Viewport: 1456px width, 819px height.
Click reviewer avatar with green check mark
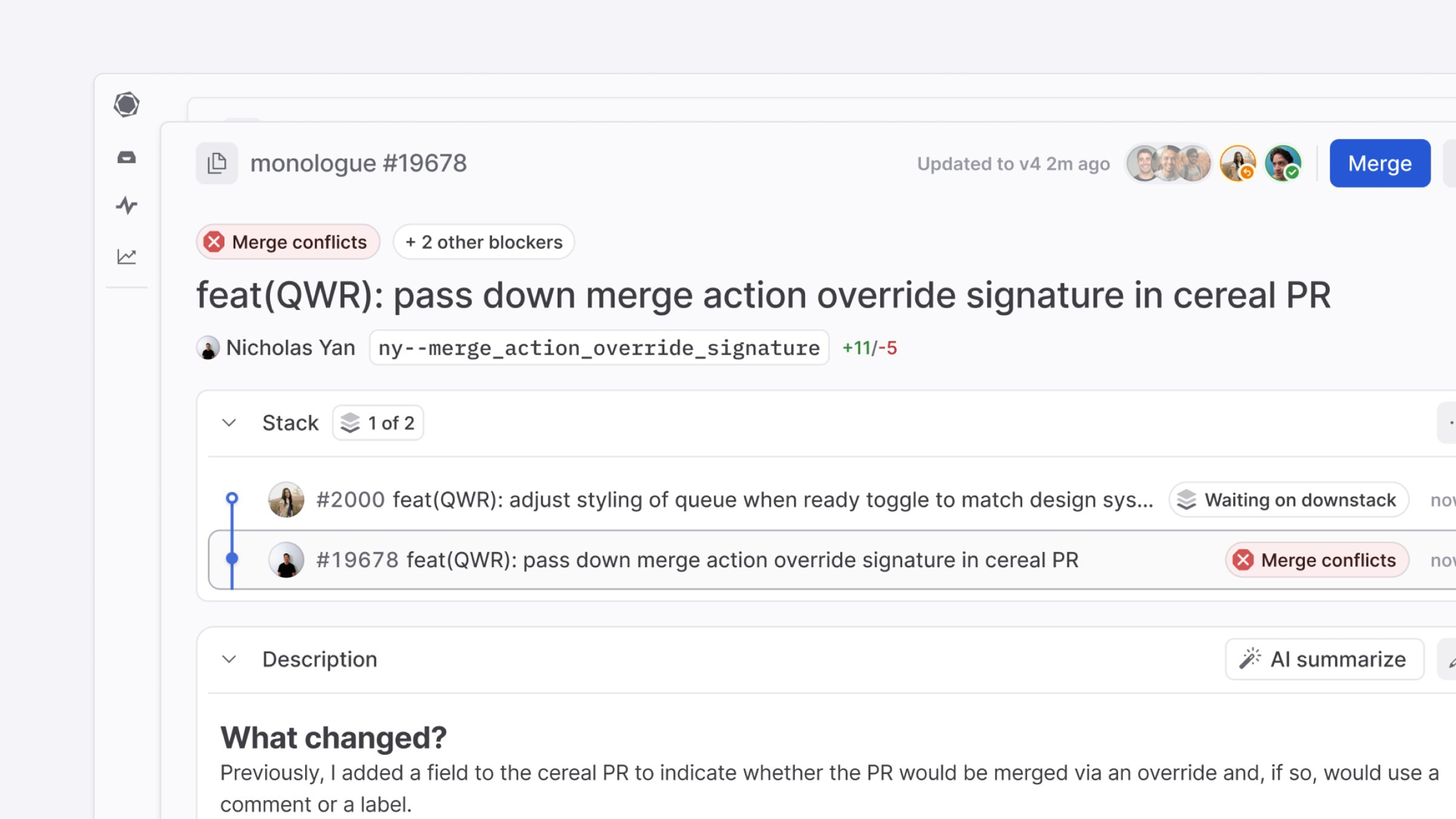[x=1282, y=163]
